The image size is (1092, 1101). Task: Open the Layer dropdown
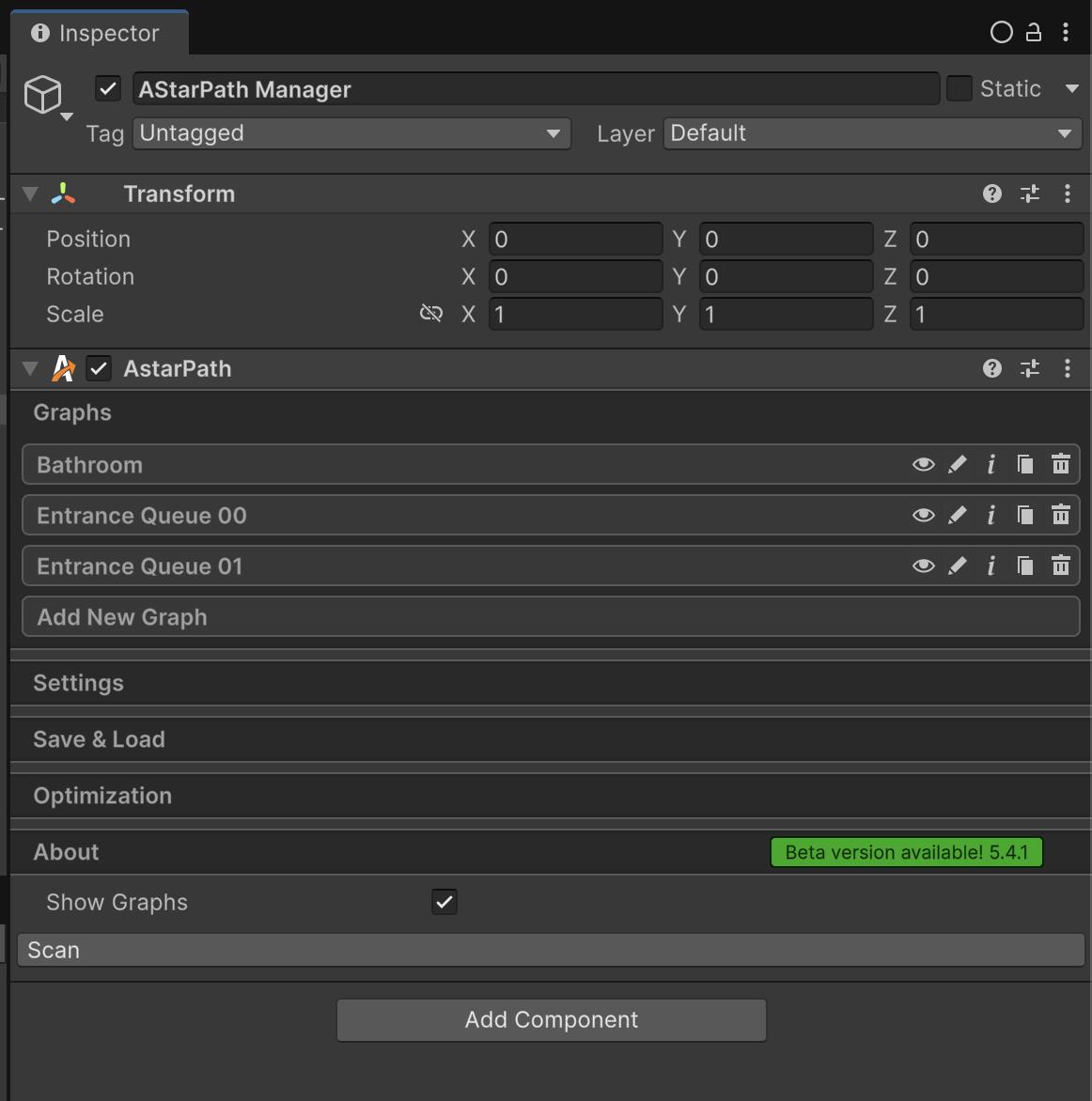tap(871, 133)
